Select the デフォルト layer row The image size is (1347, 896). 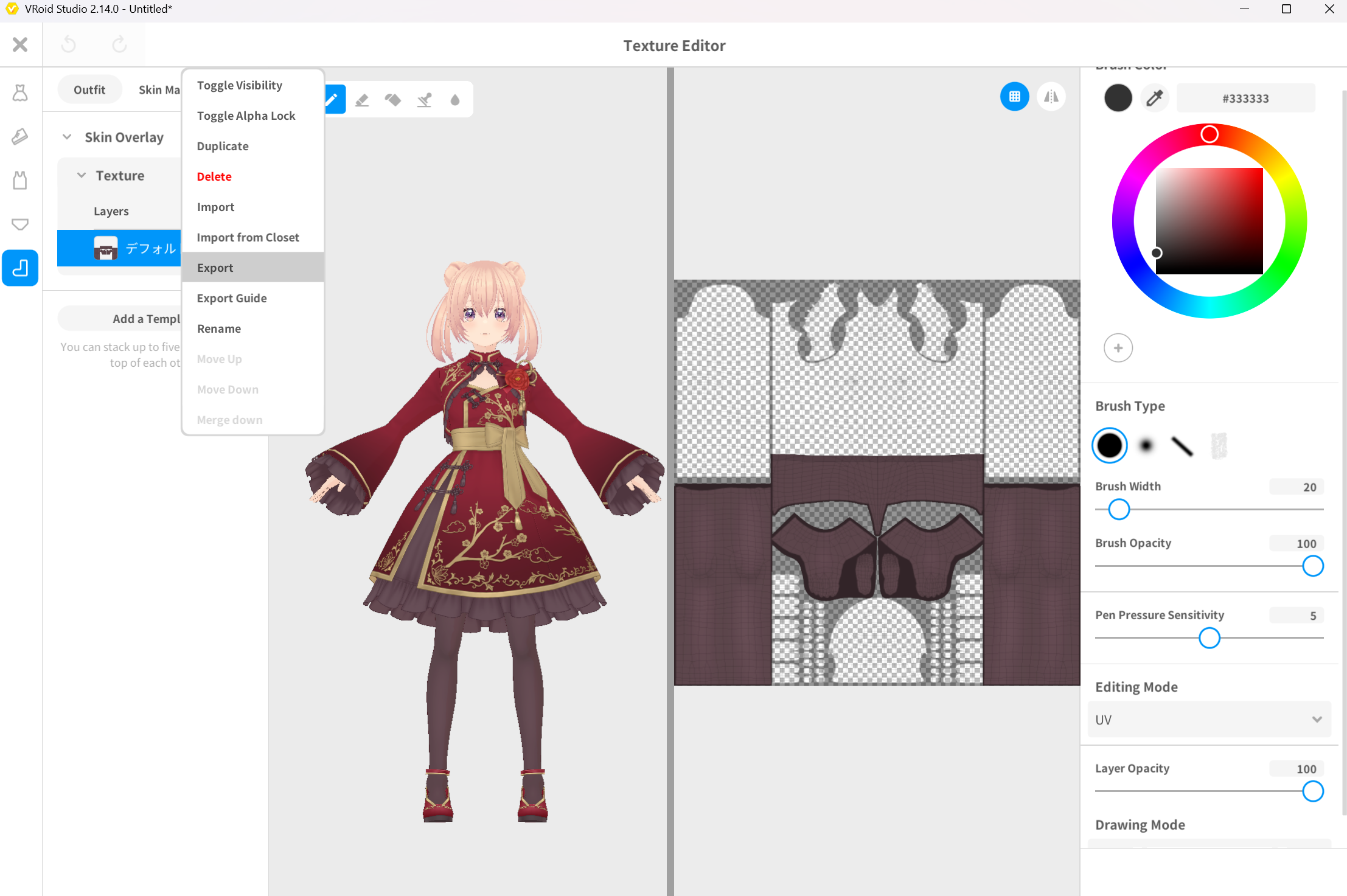pyautogui.click(x=119, y=248)
